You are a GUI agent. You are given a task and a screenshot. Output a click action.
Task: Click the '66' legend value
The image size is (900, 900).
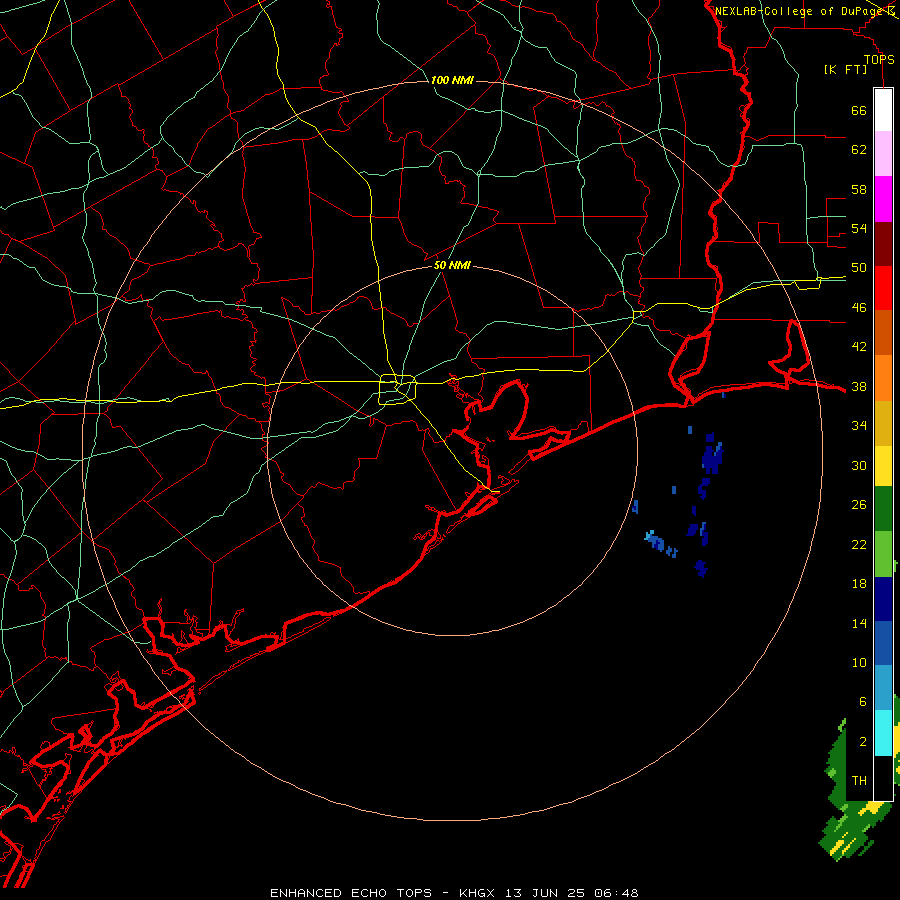click(x=859, y=110)
